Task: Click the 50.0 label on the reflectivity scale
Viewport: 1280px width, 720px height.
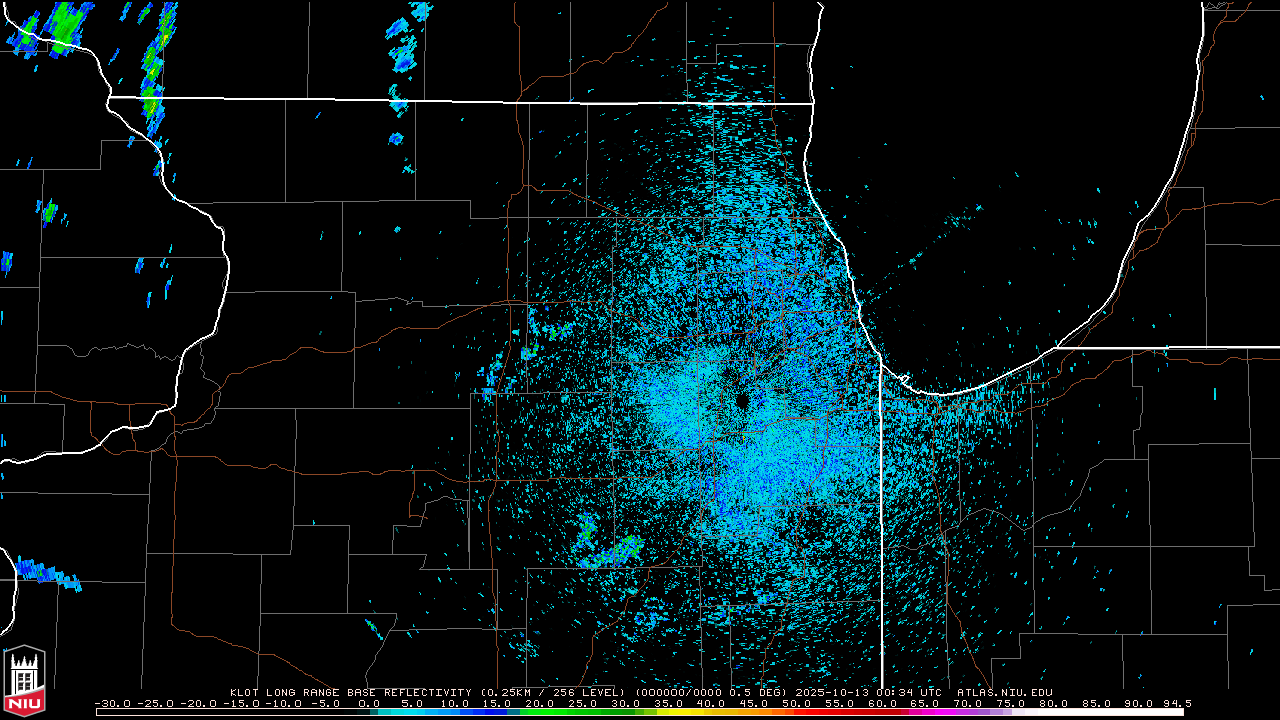Action: click(797, 704)
